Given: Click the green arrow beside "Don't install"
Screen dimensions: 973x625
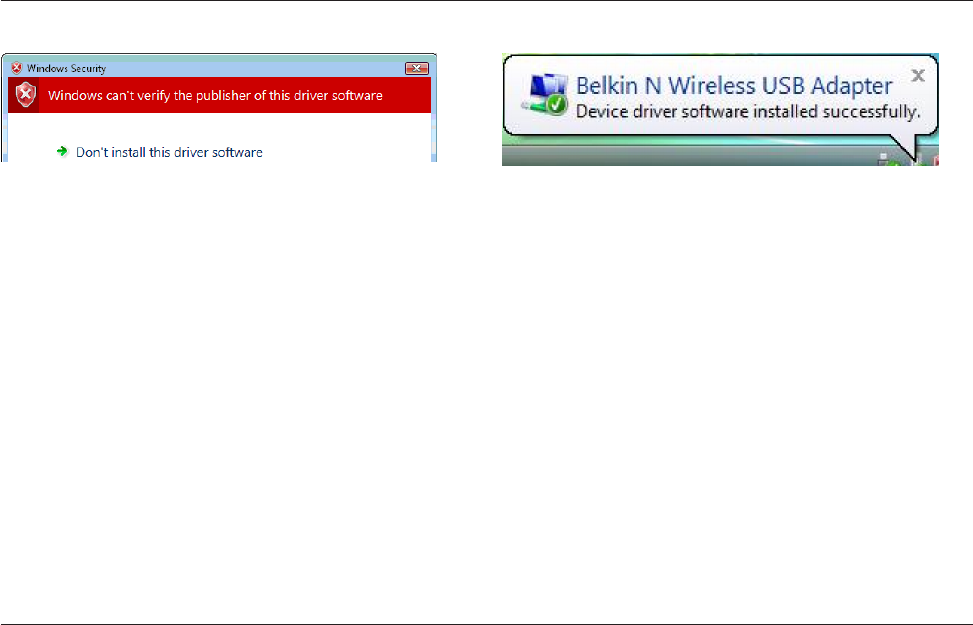Looking at the screenshot, I should (x=62, y=151).
